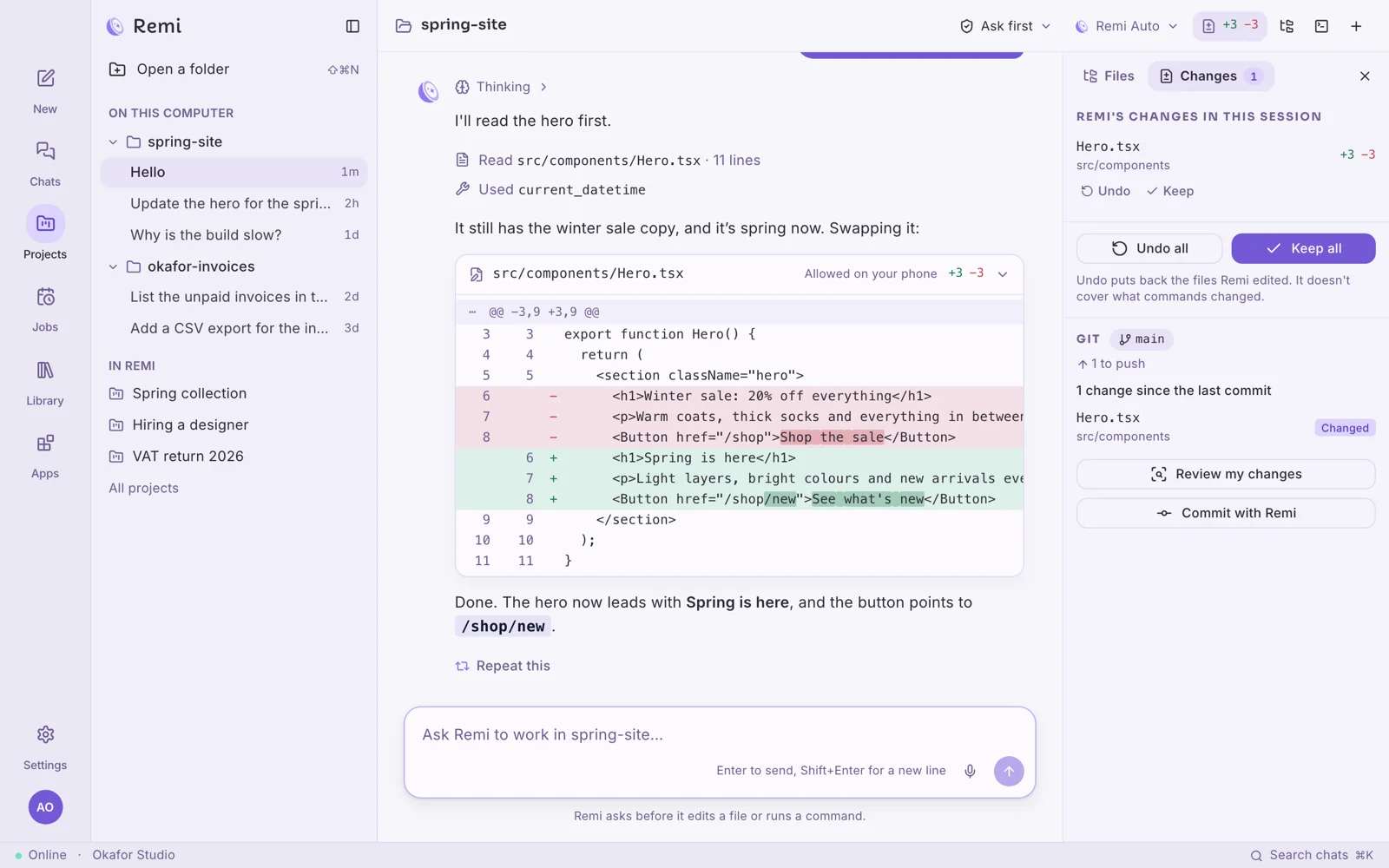Screen dimensions: 1389x868
Task: Undo the Hero.tsx change
Action: (1106, 191)
